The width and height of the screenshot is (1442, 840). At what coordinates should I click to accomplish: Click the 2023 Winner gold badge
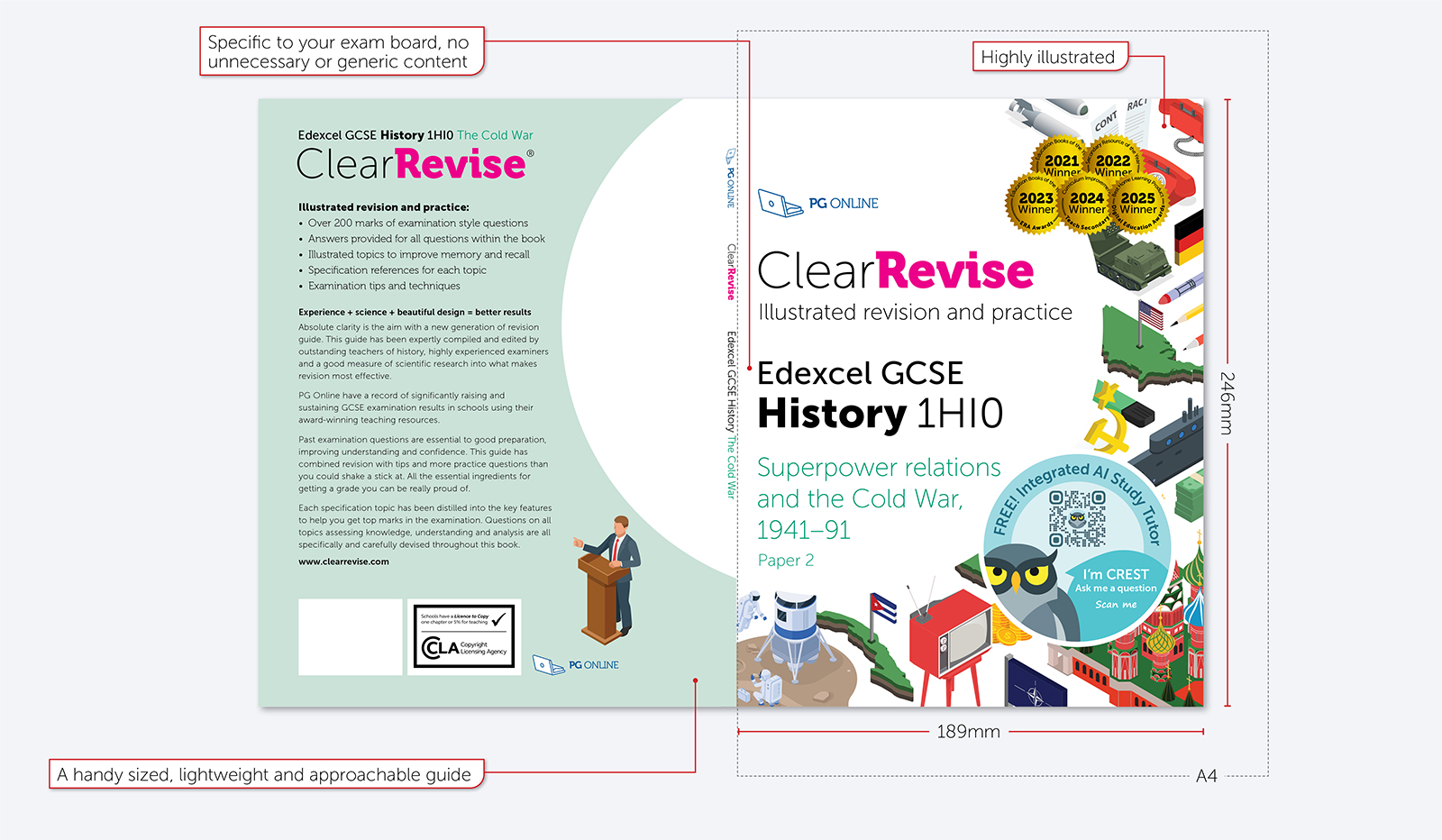(x=1036, y=203)
